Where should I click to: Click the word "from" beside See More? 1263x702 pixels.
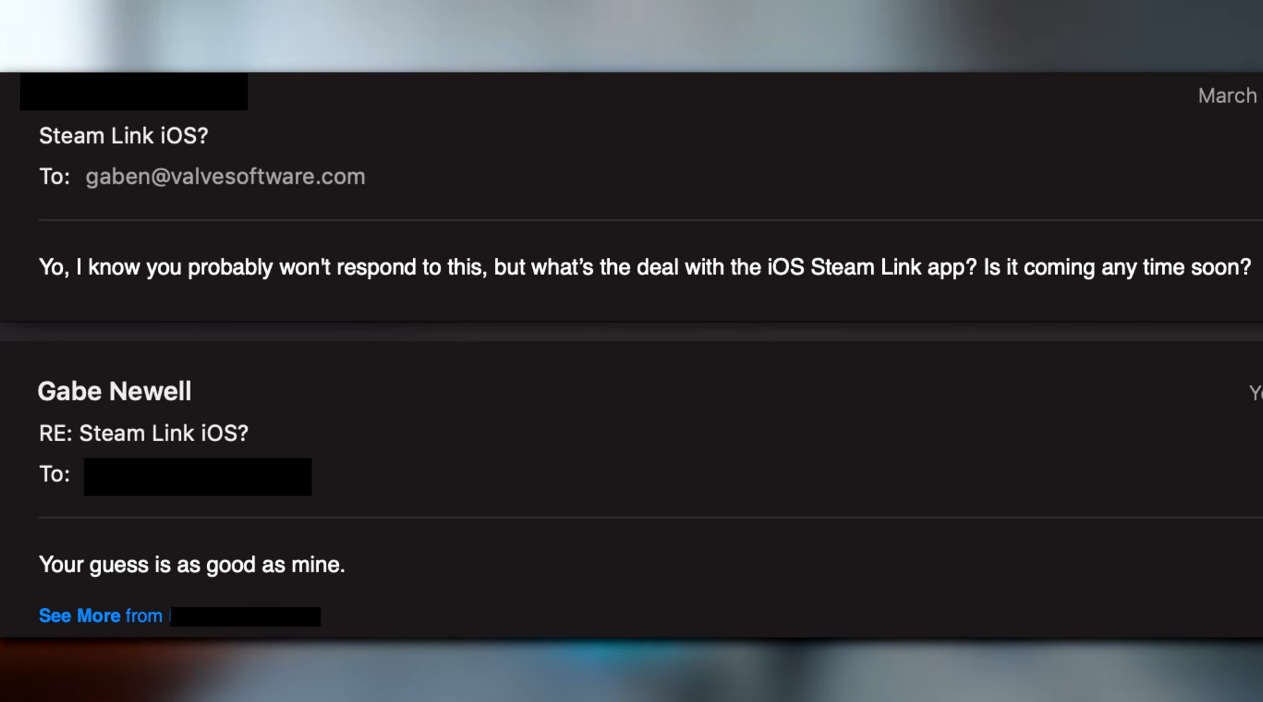144,616
